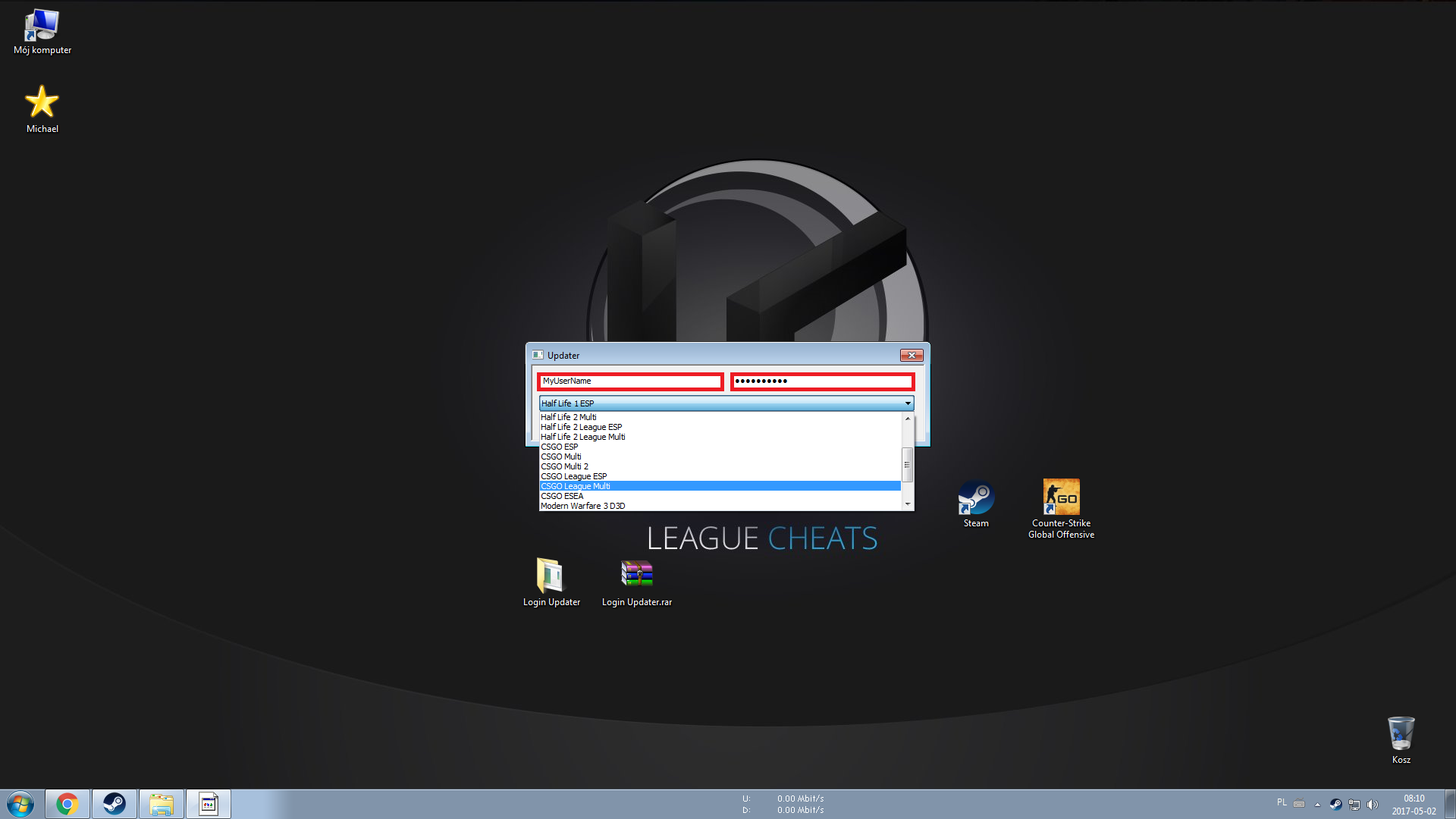
Task: Select CSGO League ESP option
Action: coord(720,476)
